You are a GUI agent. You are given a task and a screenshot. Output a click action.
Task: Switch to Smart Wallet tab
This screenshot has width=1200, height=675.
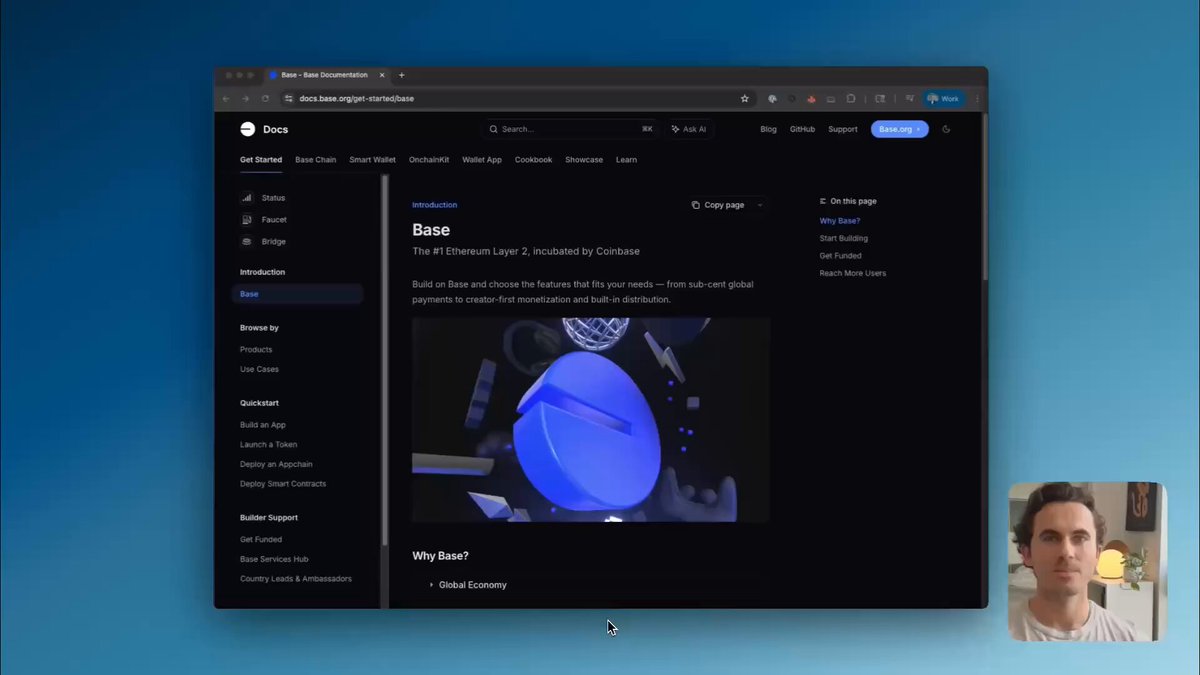(373, 160)
